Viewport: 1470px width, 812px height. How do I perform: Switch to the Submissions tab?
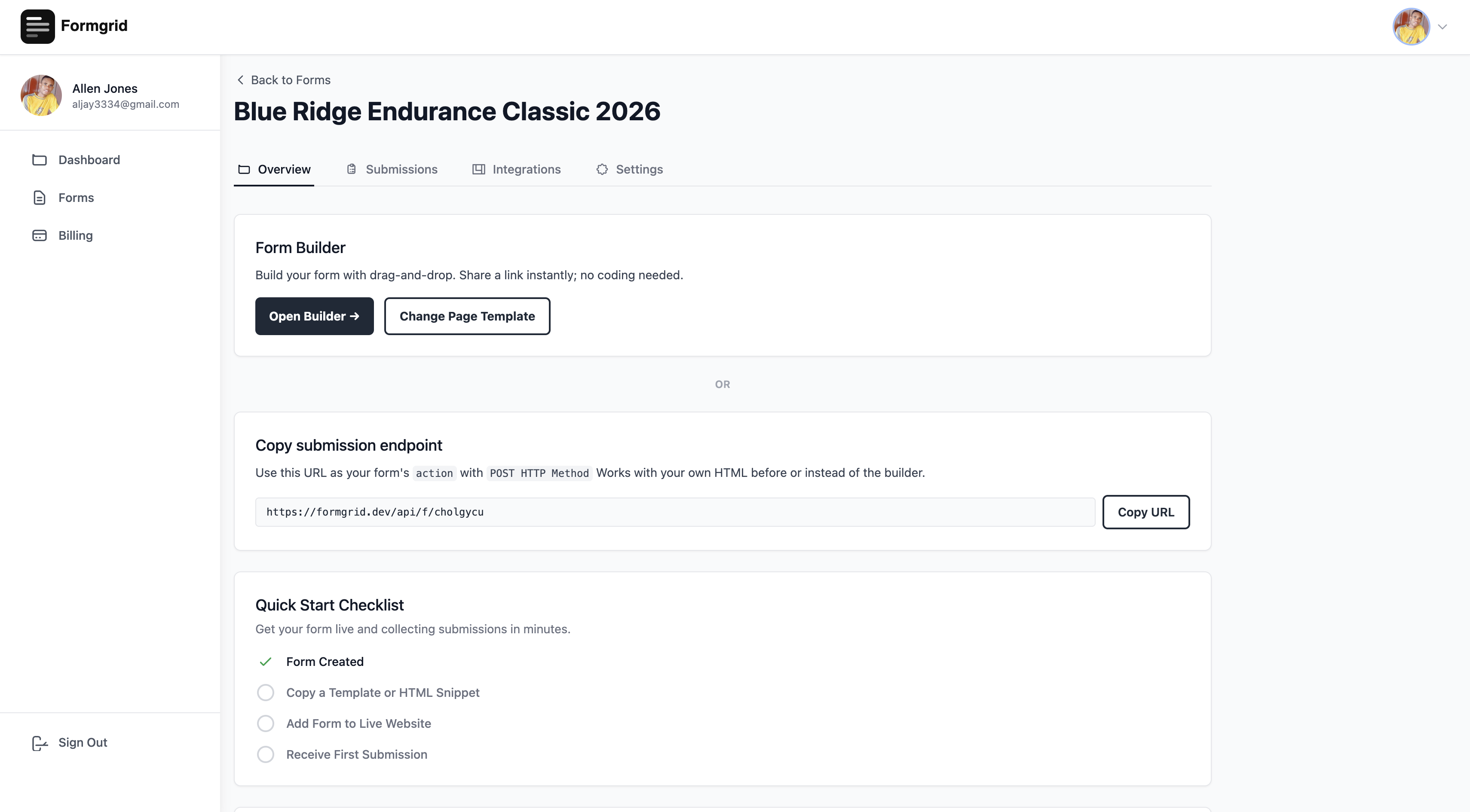(x=401, y=169)
